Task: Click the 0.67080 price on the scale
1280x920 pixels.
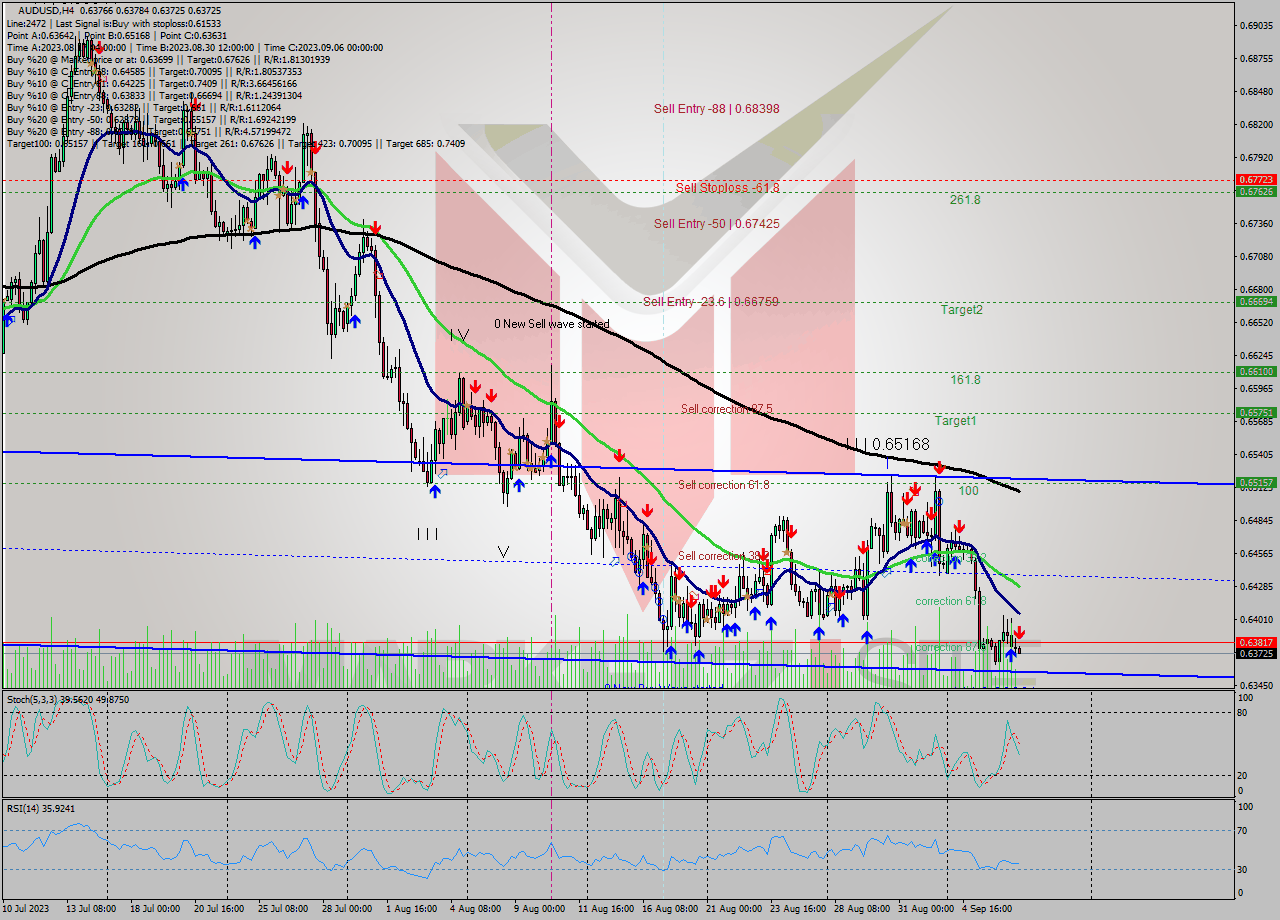Action: point(1256,256)
